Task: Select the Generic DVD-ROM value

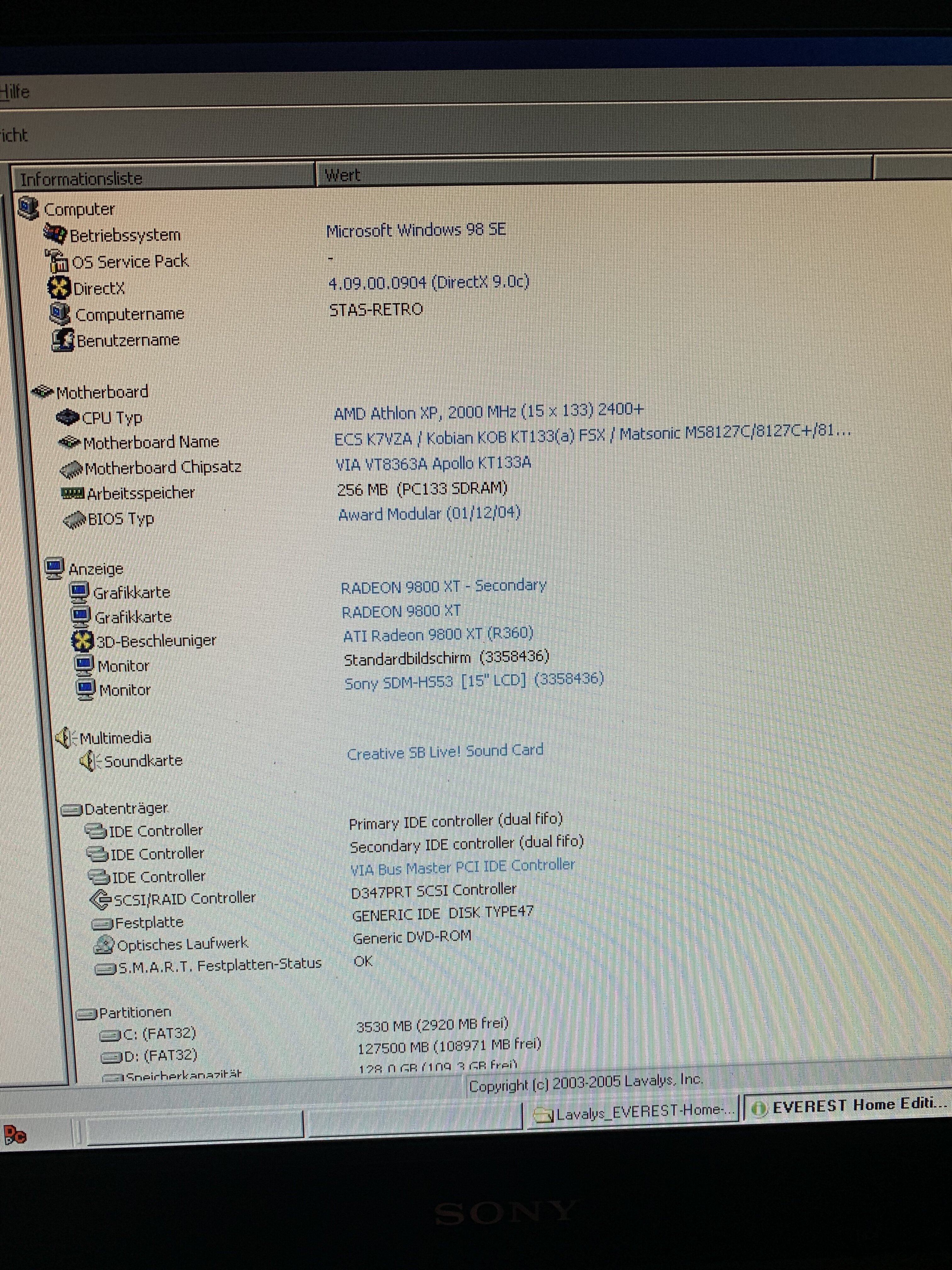Action: (x=412, y=938)
